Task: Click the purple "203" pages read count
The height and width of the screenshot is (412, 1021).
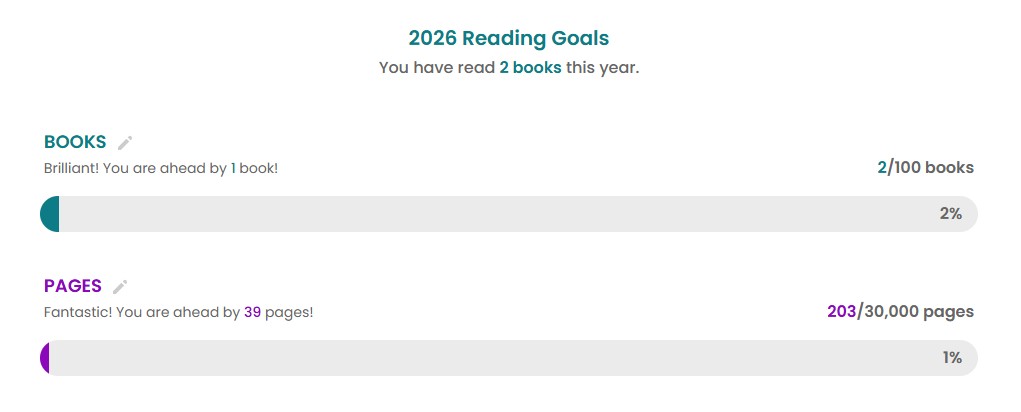Action: coord(841,312)
